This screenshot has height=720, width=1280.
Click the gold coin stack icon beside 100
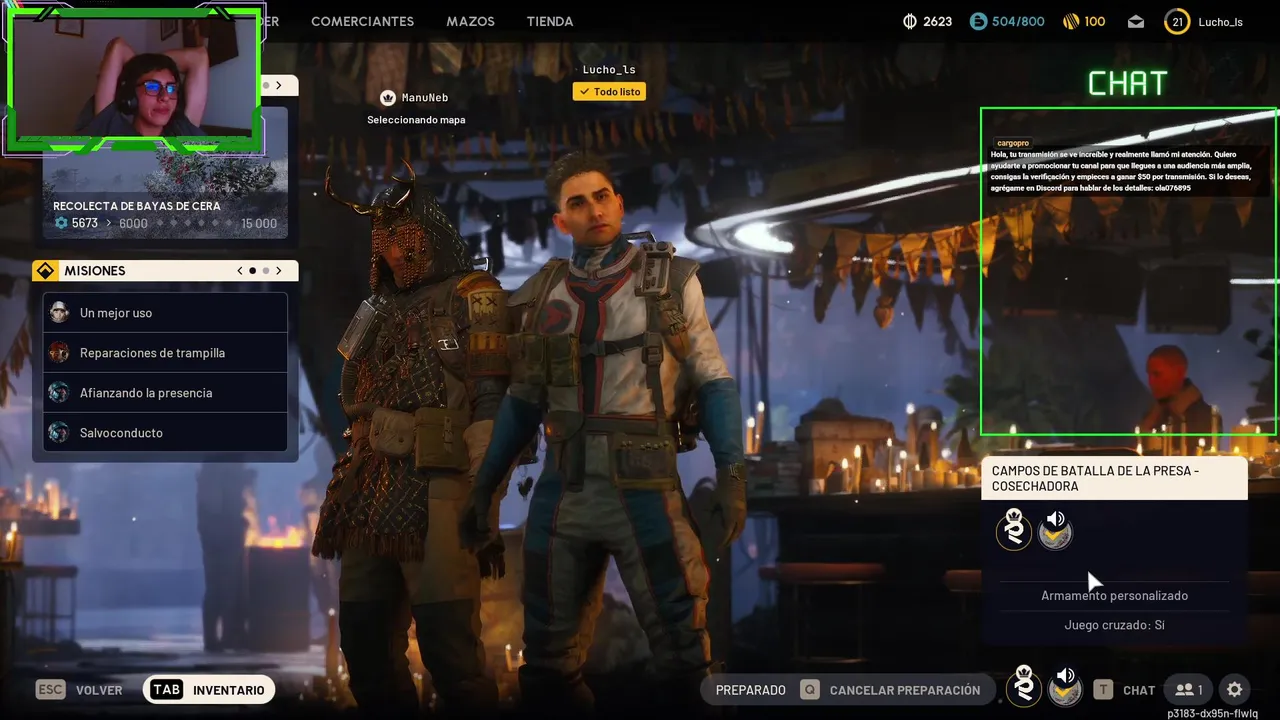click(1070, 21)
